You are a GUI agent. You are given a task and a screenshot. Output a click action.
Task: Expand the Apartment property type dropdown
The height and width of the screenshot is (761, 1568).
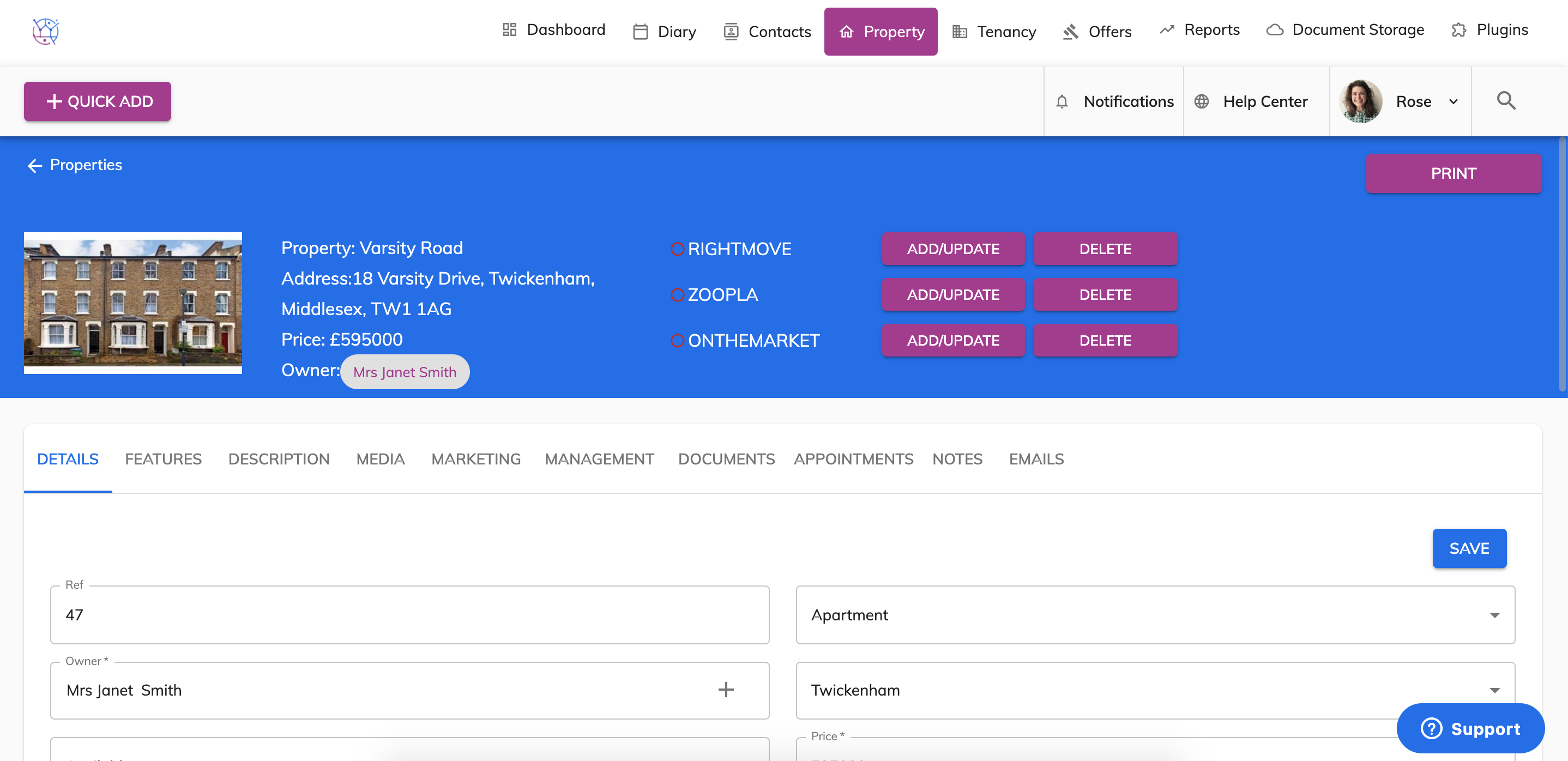point(1494,615)
